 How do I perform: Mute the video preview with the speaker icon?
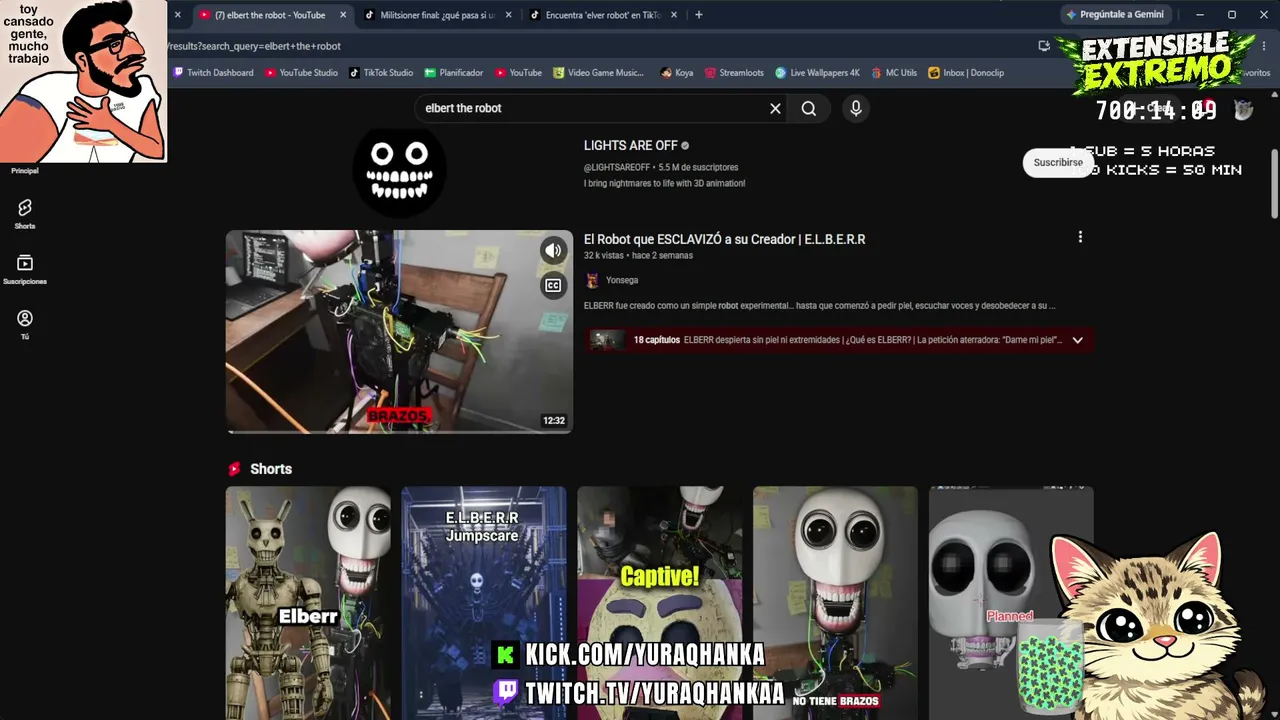(553, 250)
